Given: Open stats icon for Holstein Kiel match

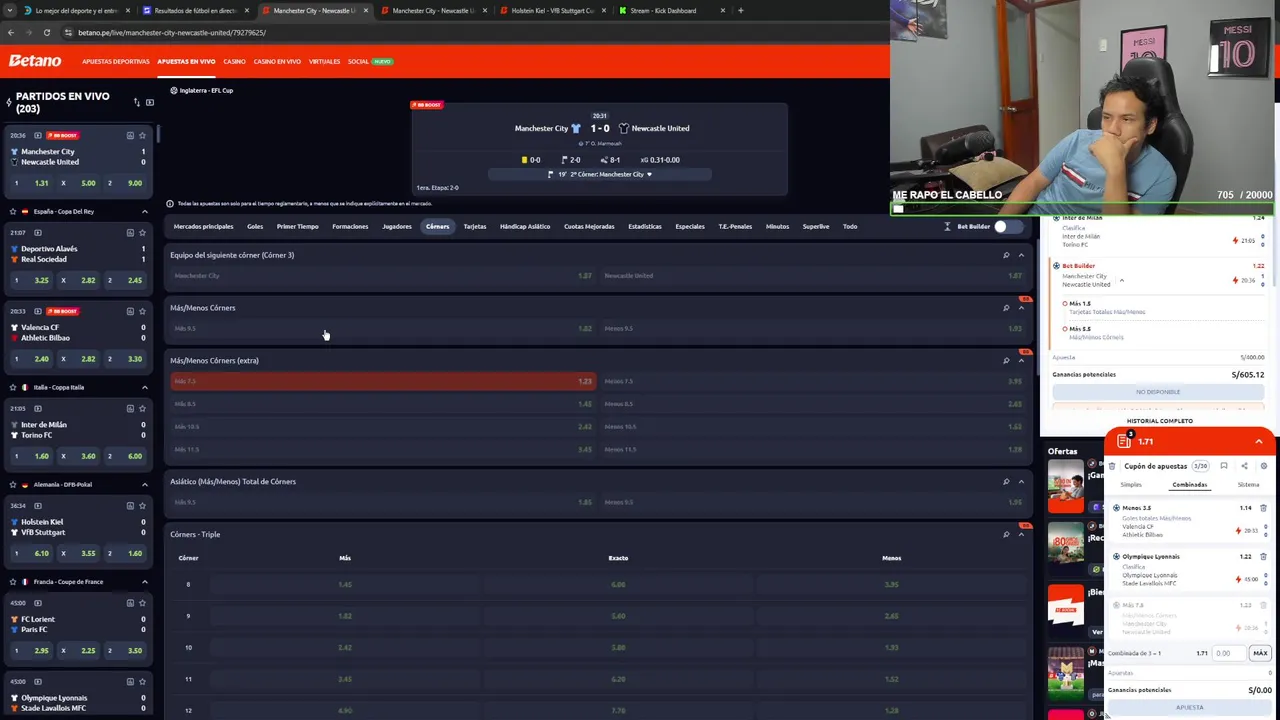Looking at the screenshot, I should [x=130, y=506].
